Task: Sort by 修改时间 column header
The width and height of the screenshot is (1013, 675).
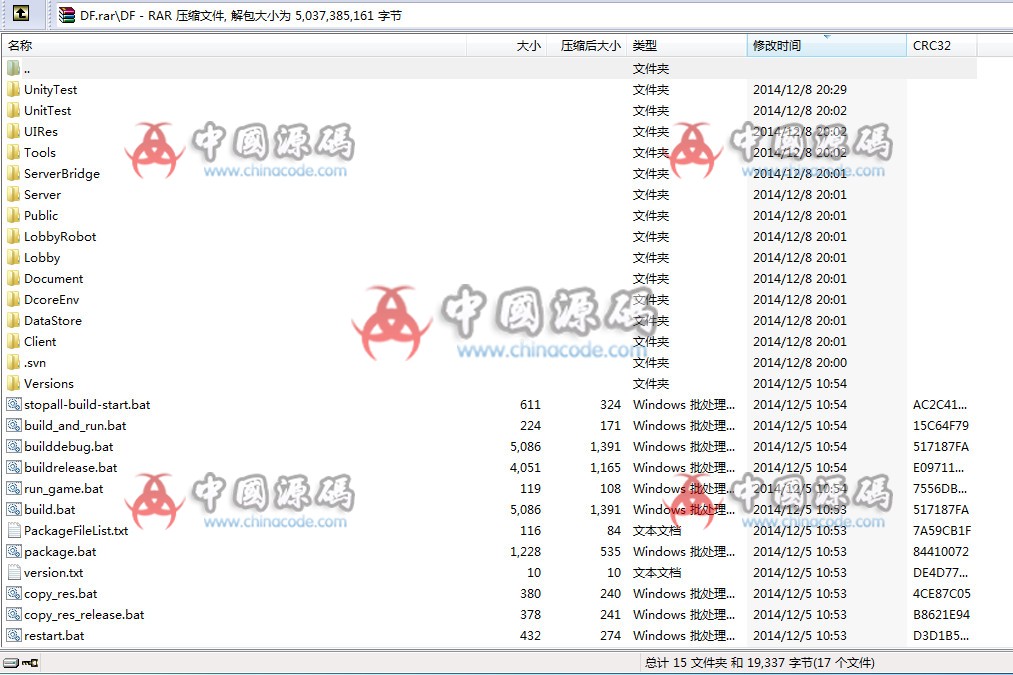Action: click(826, 45)
